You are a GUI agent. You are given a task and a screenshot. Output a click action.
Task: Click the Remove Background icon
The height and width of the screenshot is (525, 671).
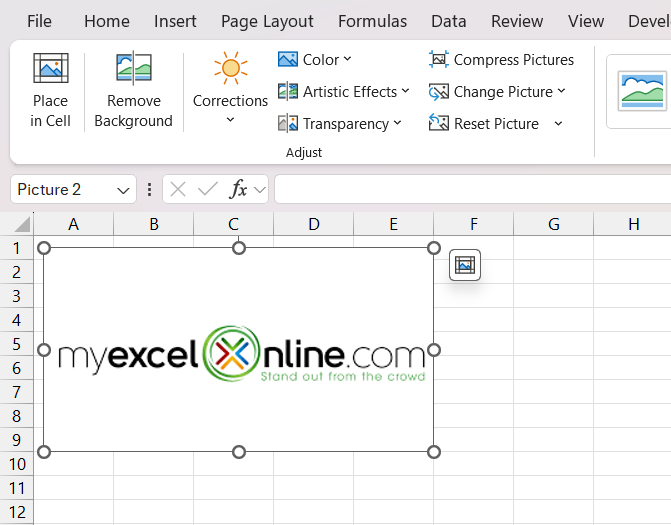point(134,67)
